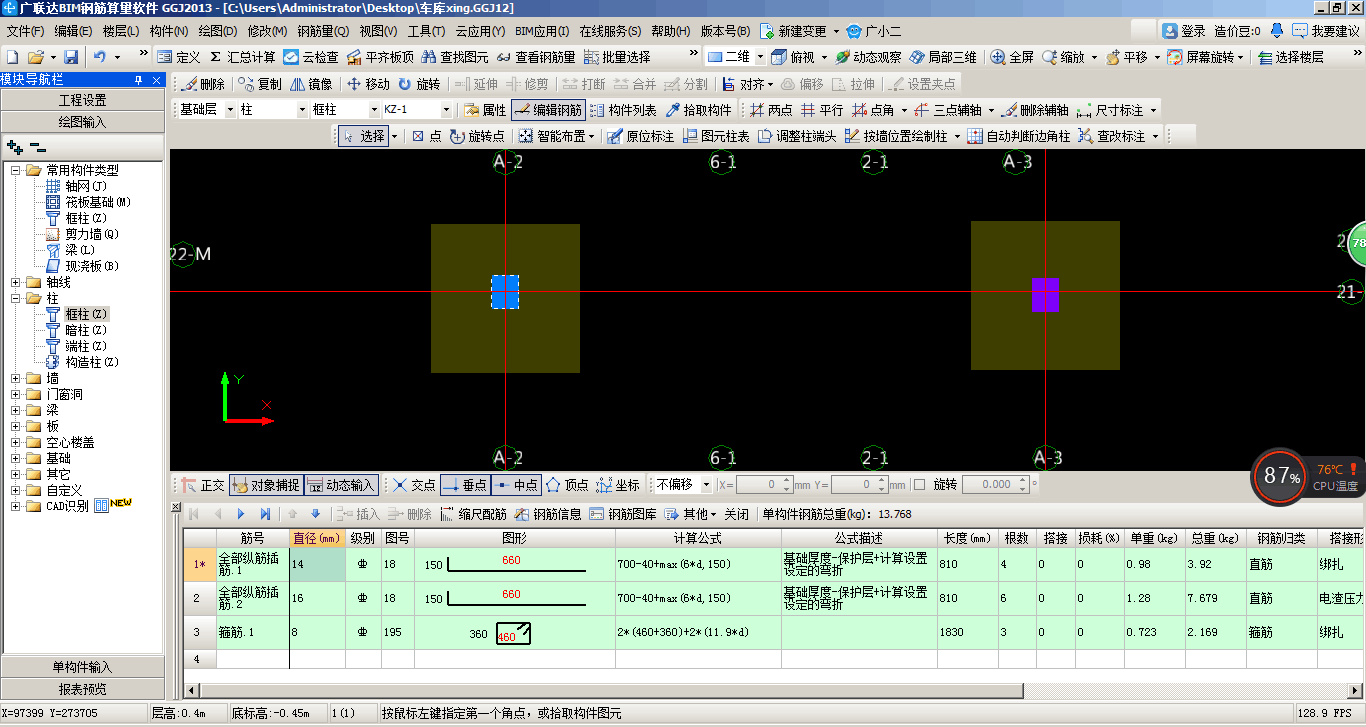Click the 报表预览 button
Viewport: 1366px width, 727px height.
click(x=82, y=689)
